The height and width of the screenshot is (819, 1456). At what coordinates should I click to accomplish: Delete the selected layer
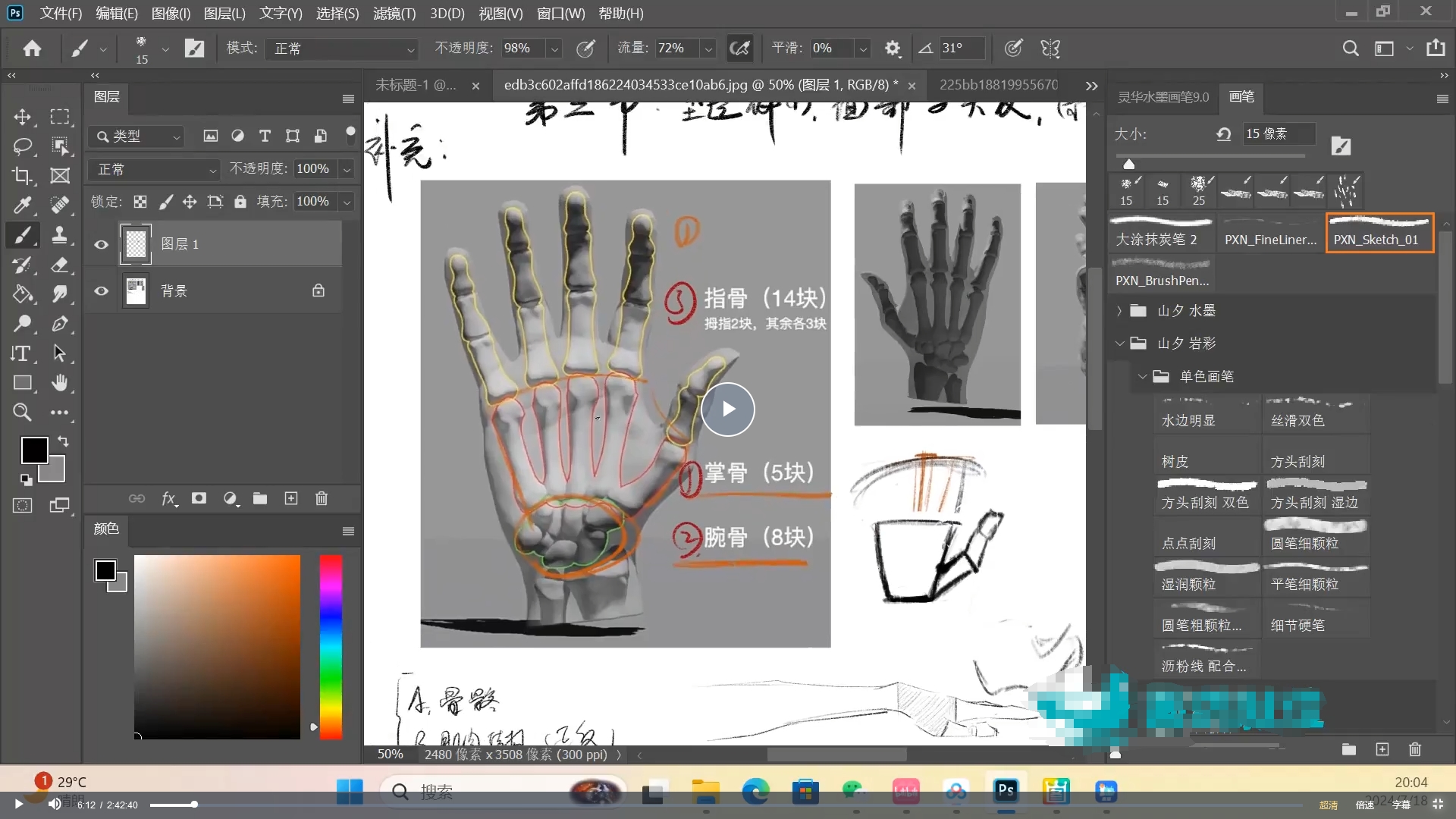tap(322, 498)
